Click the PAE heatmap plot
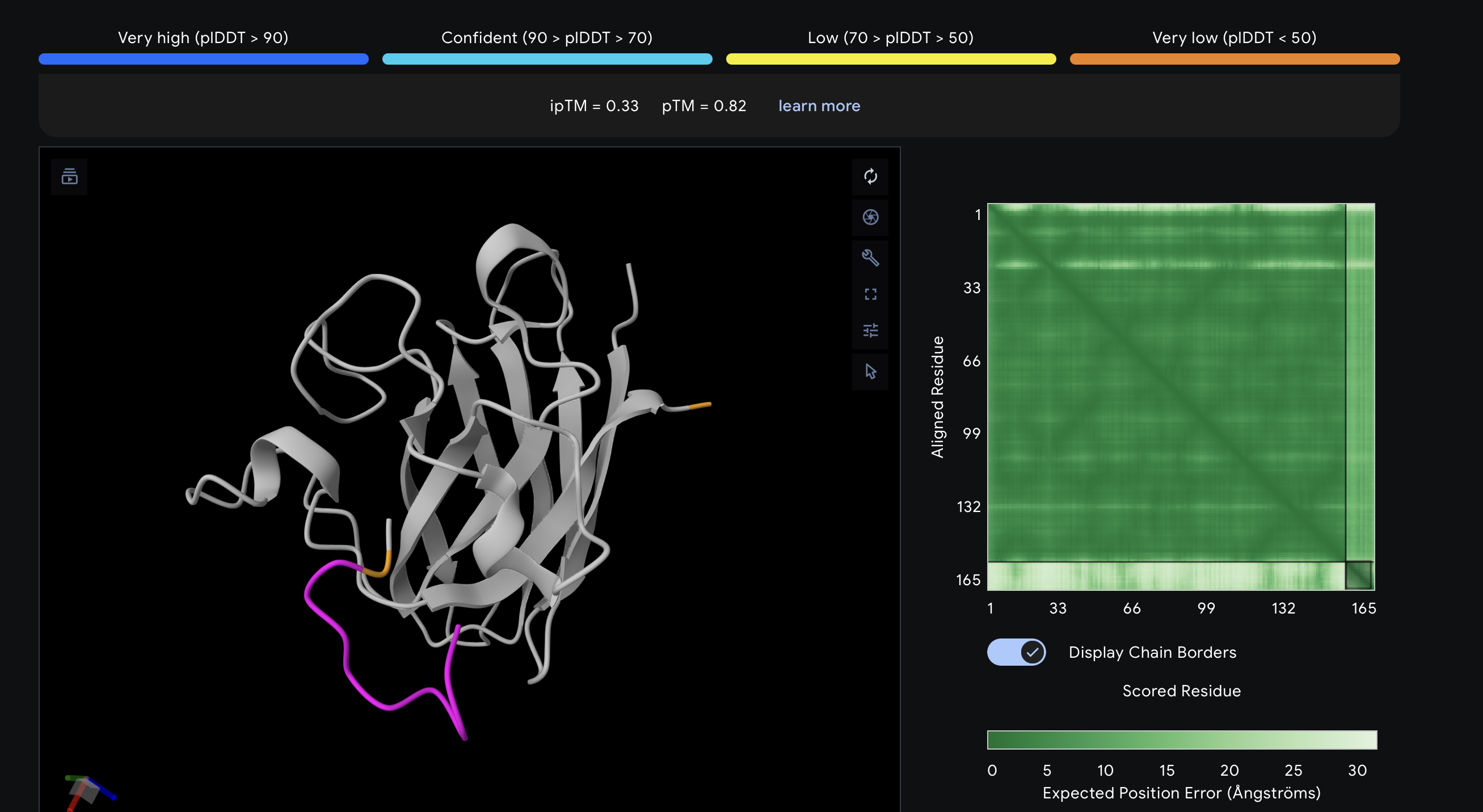1483x812 pixels. (x=1181, y=396)
